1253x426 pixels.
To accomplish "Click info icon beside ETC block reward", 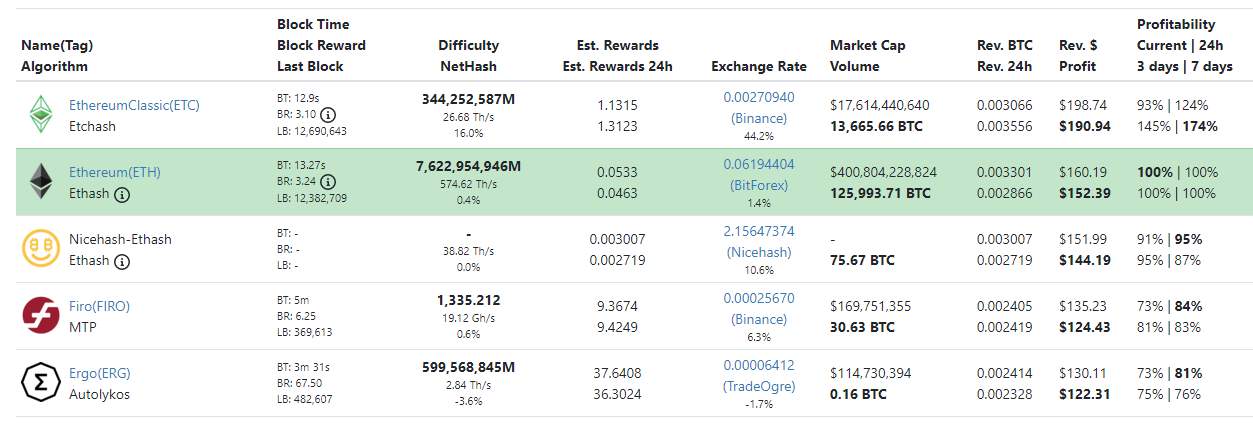I will click(327, 114).
